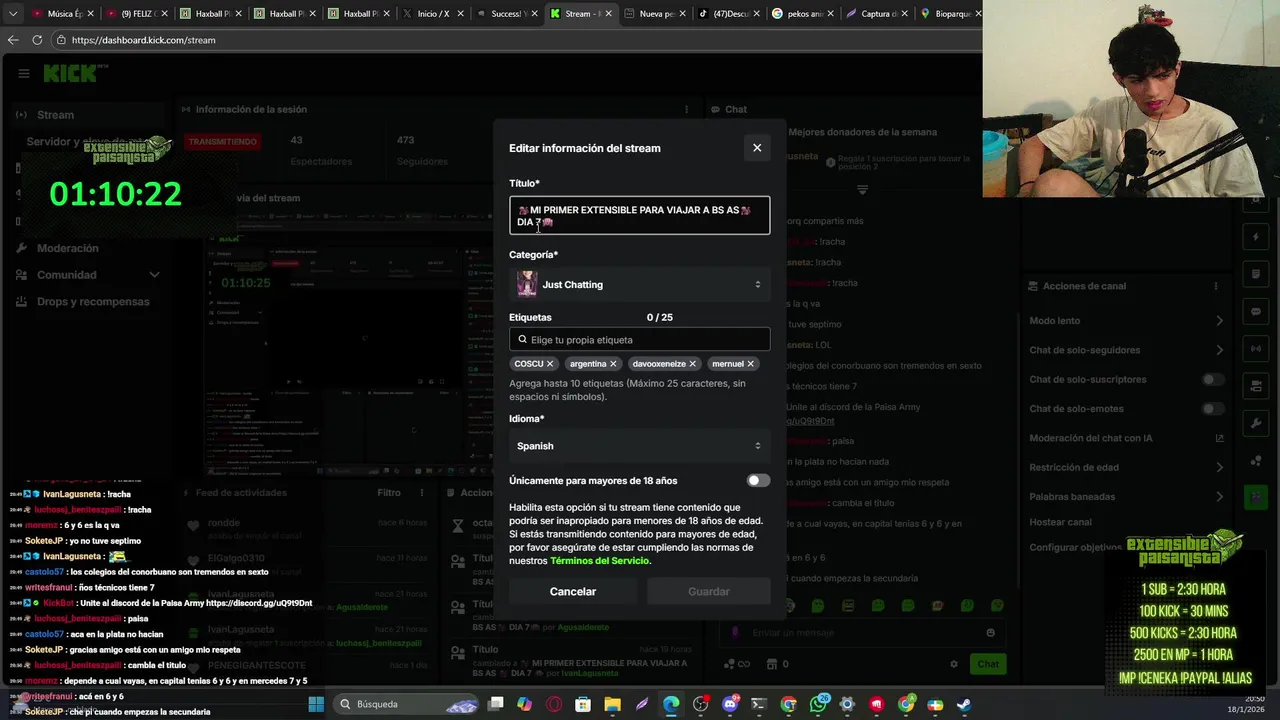1280x720 pixels.
Task: Click the Guardar button
Action: [x=708, y=592]
